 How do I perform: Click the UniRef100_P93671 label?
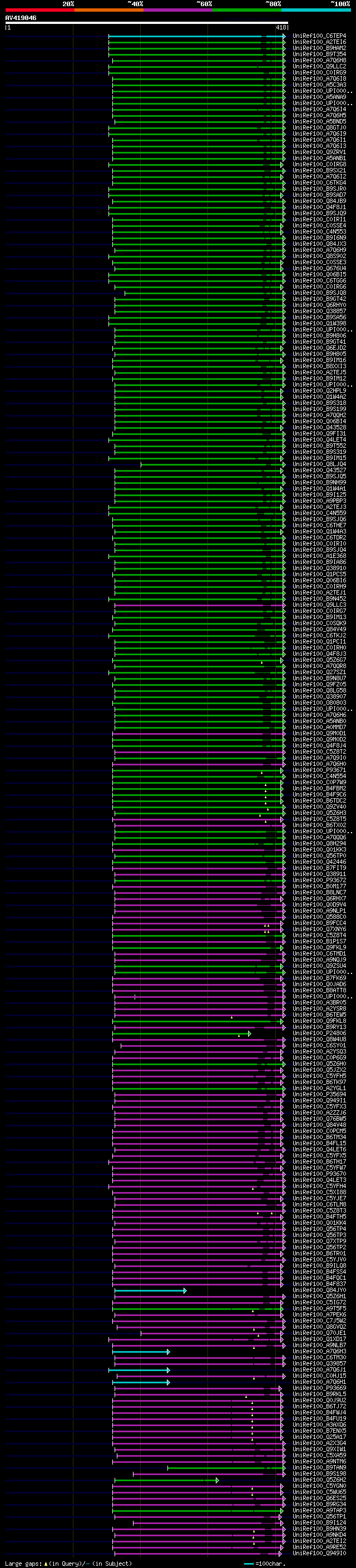point(319,770)
